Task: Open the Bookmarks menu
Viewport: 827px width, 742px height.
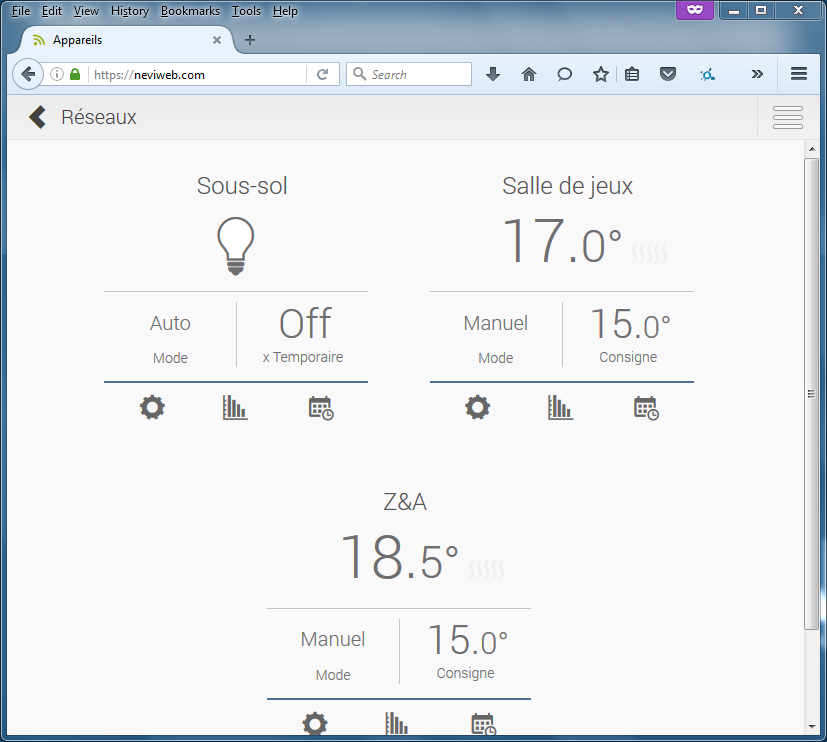Action: pos(190,11)
